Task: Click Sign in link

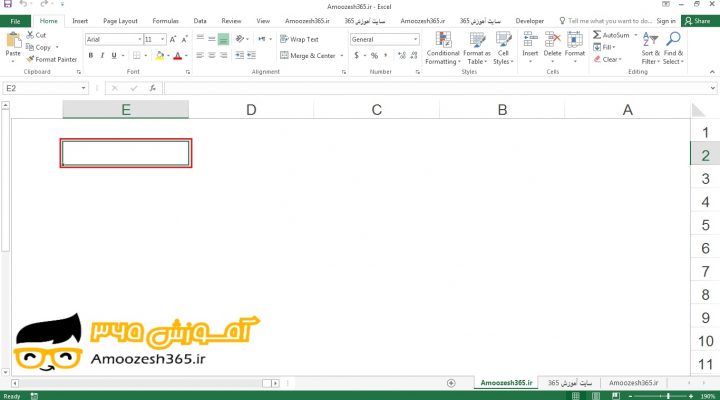Action: pos(666,21)
